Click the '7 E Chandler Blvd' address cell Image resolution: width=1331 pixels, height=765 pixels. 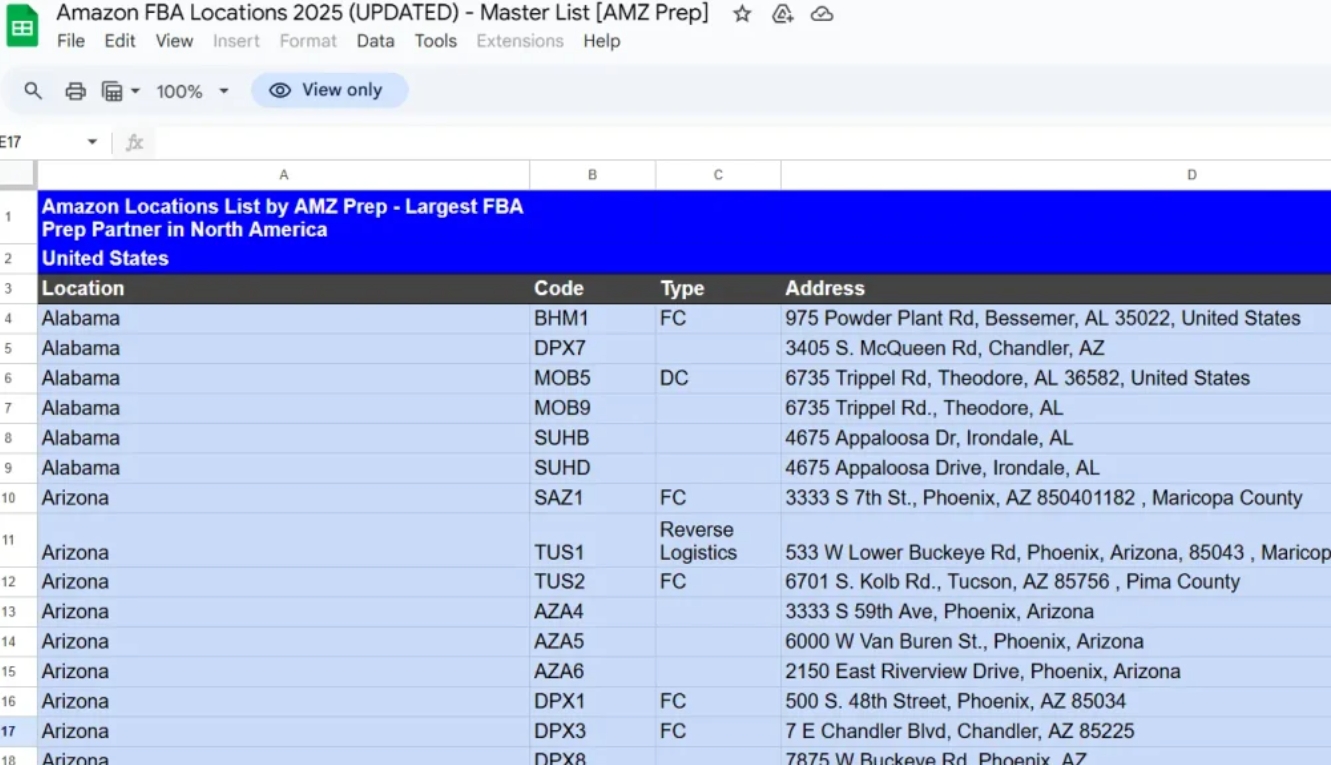(1056, 732)
